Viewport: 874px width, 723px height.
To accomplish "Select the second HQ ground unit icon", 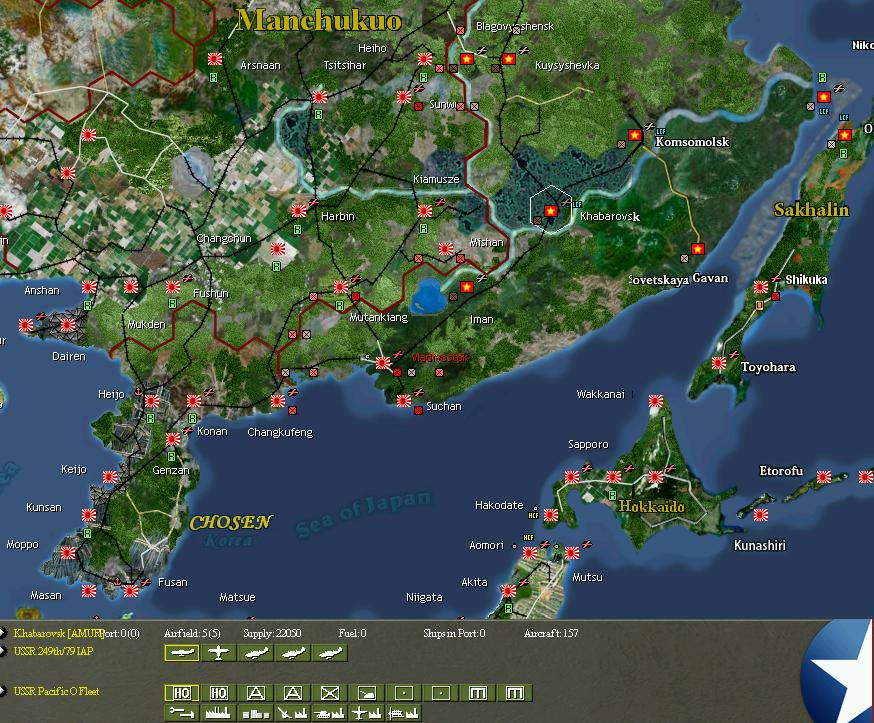I will coord(218,693).
